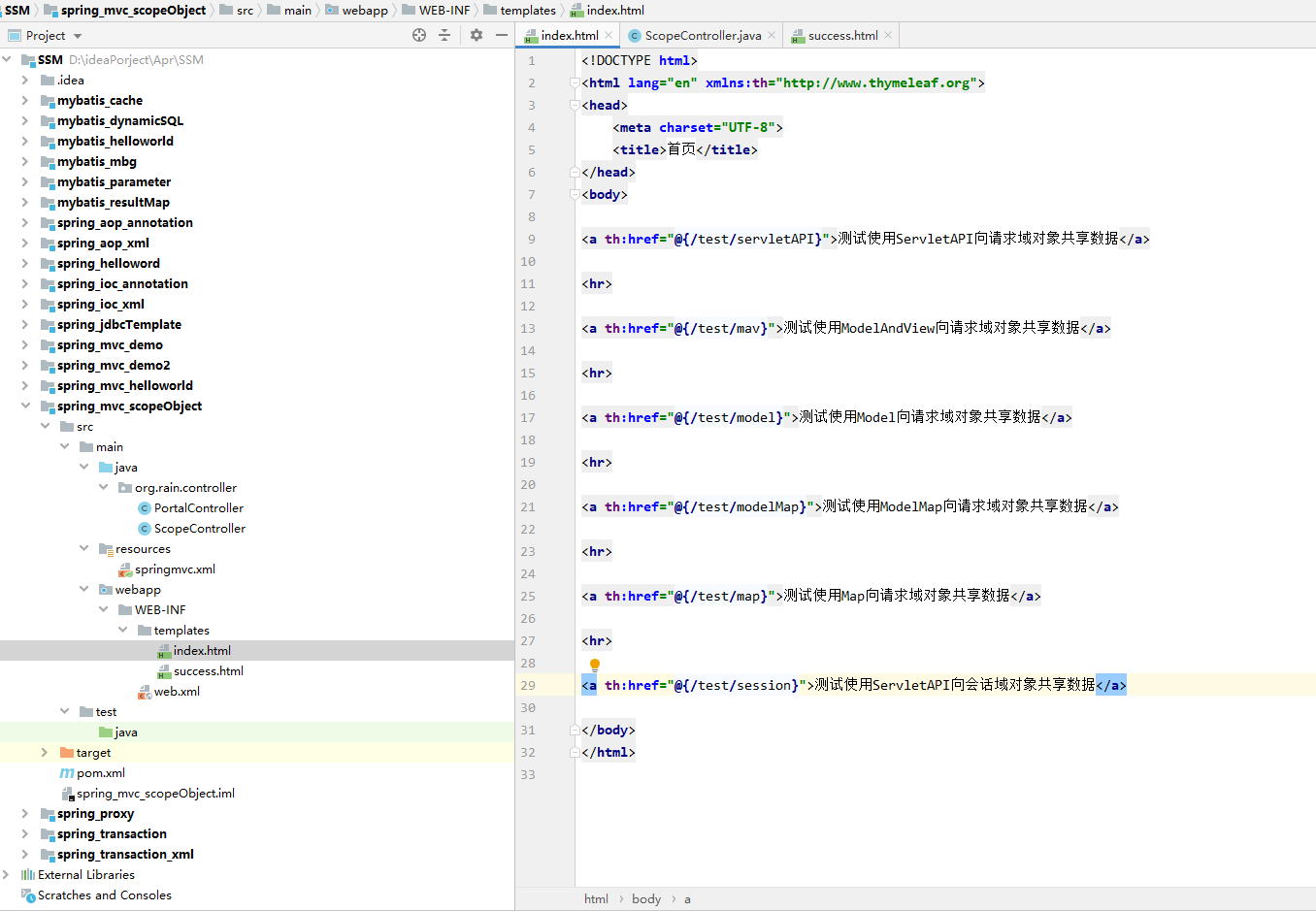The image size is (1316, 911).
Task: Fold the body tag at line 7
Action: coord(575,195)
